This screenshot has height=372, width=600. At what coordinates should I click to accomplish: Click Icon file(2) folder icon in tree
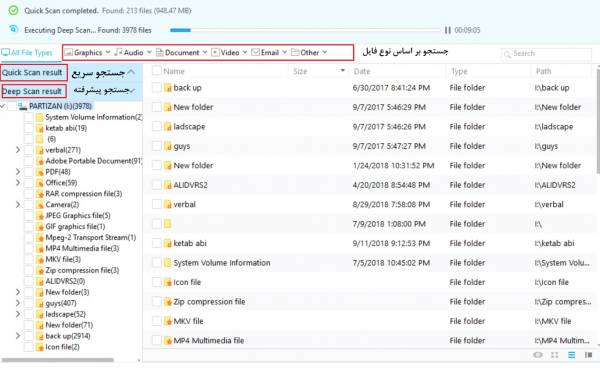tap(39, 347)
